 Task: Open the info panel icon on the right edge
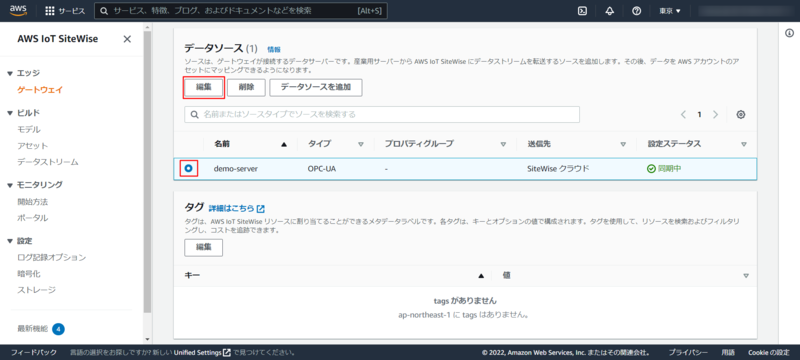(x=789, y=33)
